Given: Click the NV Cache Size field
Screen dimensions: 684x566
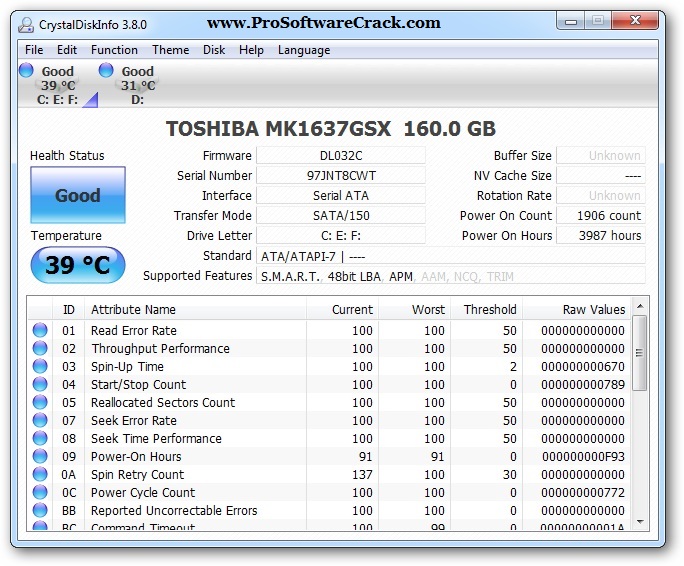Looking at the screenshot, I should (601, 175).
